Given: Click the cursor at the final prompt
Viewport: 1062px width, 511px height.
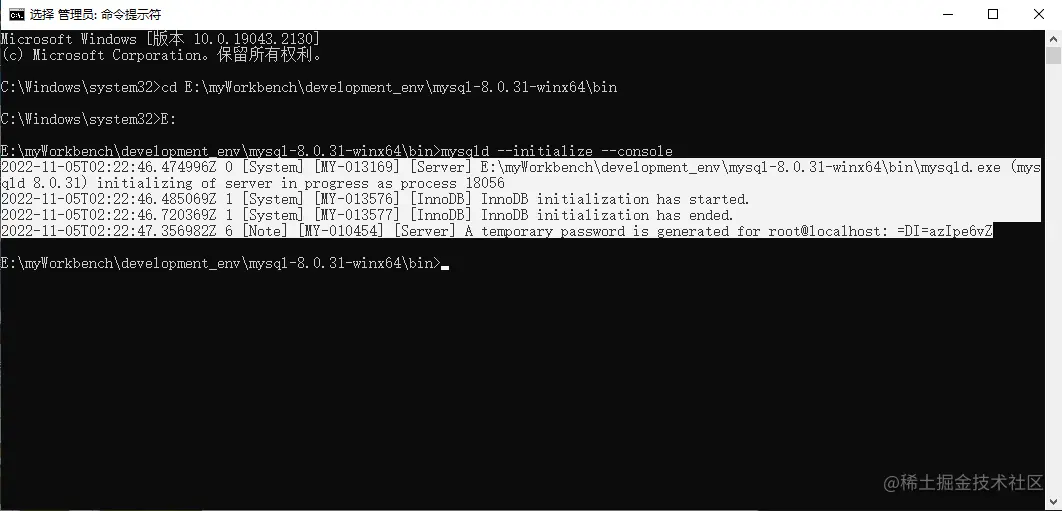Looking at the screenshot, I should click(445, 268).
